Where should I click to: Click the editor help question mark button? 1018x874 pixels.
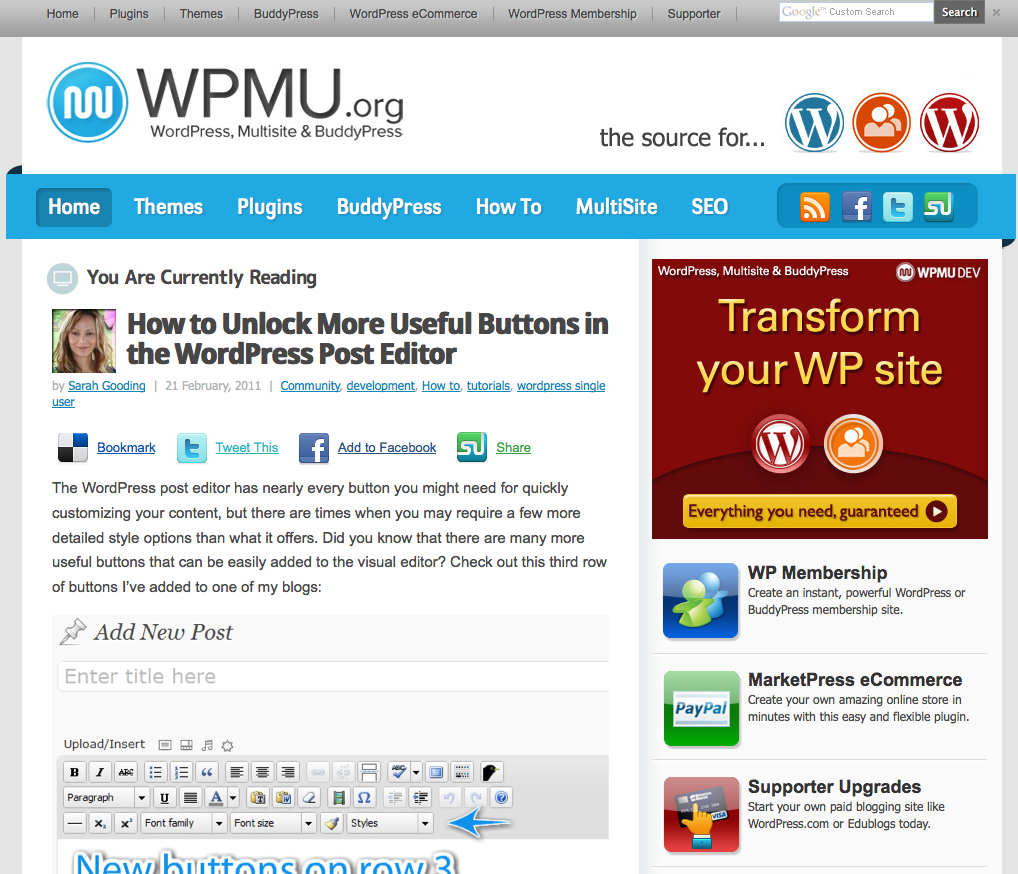pyautogui.click(x=501, y=797)
